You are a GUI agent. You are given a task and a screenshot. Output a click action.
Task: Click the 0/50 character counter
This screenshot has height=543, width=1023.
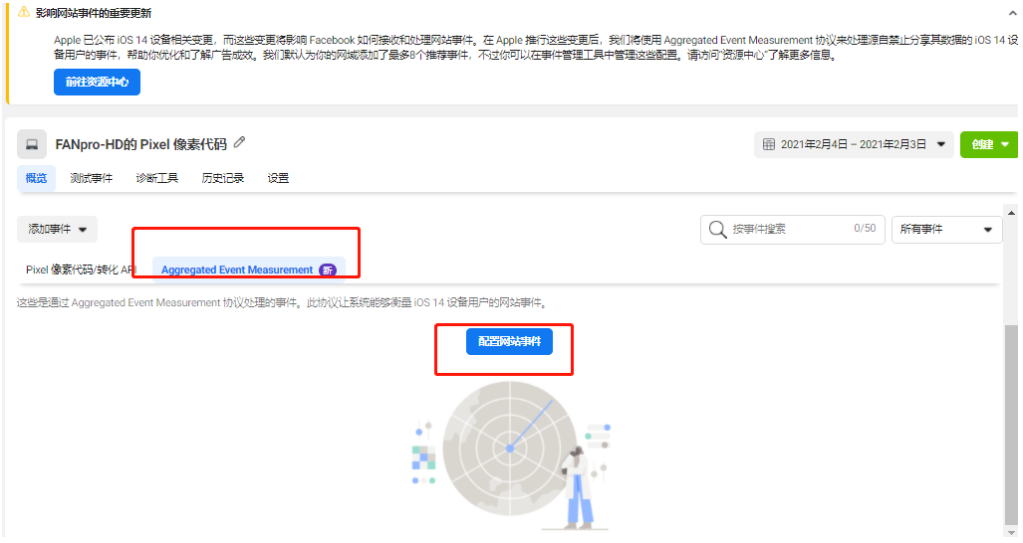[864, 228]
